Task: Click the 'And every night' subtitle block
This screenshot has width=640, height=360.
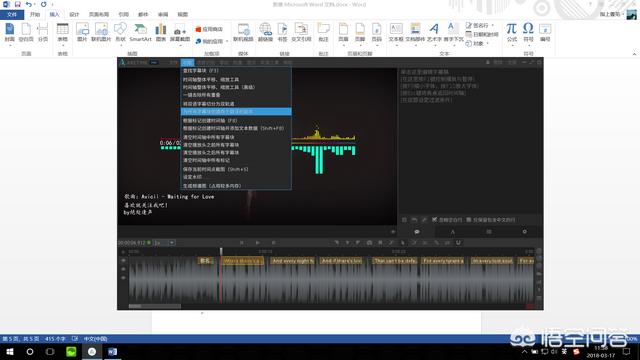Action: click(x=293, y=260)
